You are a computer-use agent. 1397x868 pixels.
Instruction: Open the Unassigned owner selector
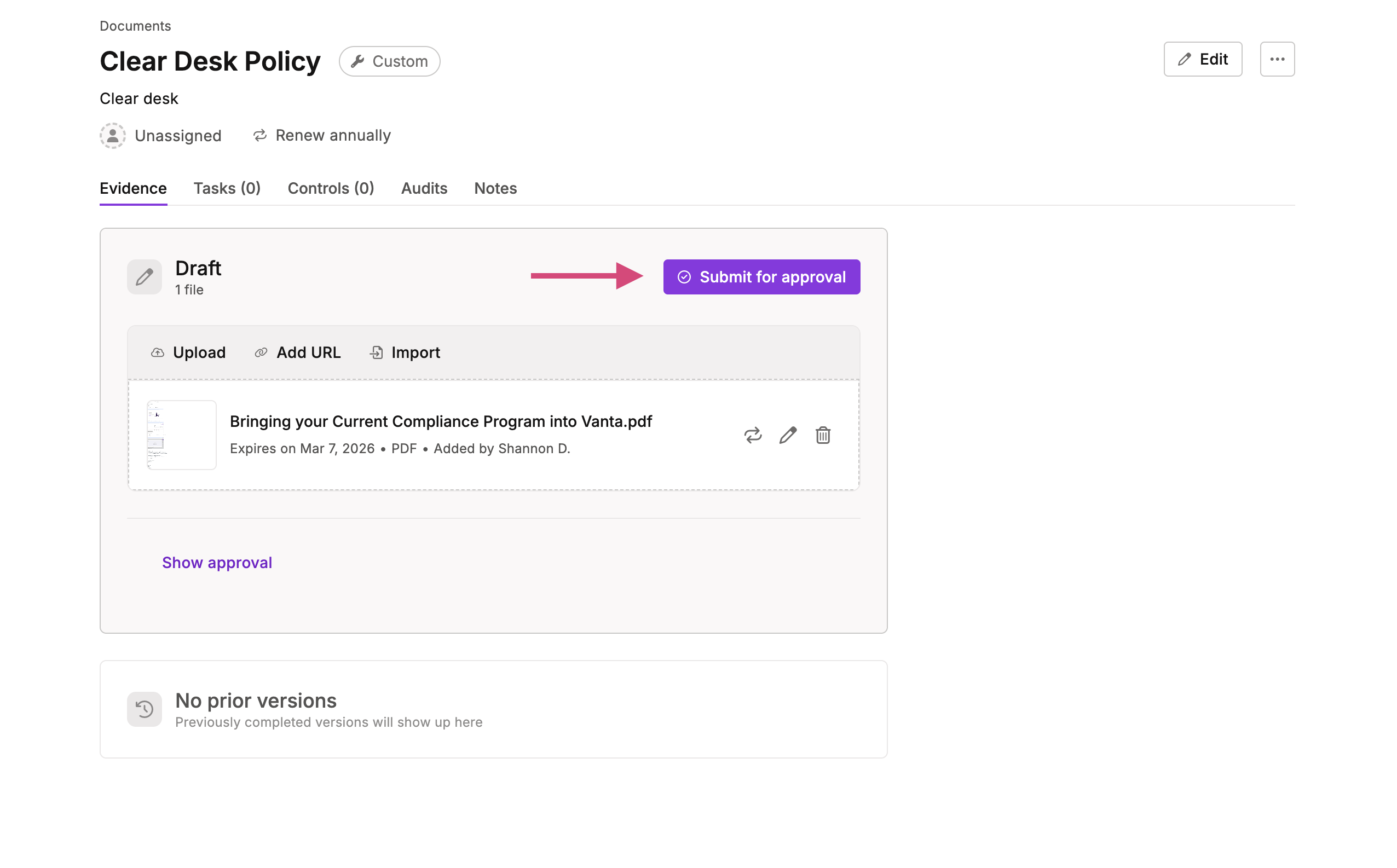pos(161,136)
